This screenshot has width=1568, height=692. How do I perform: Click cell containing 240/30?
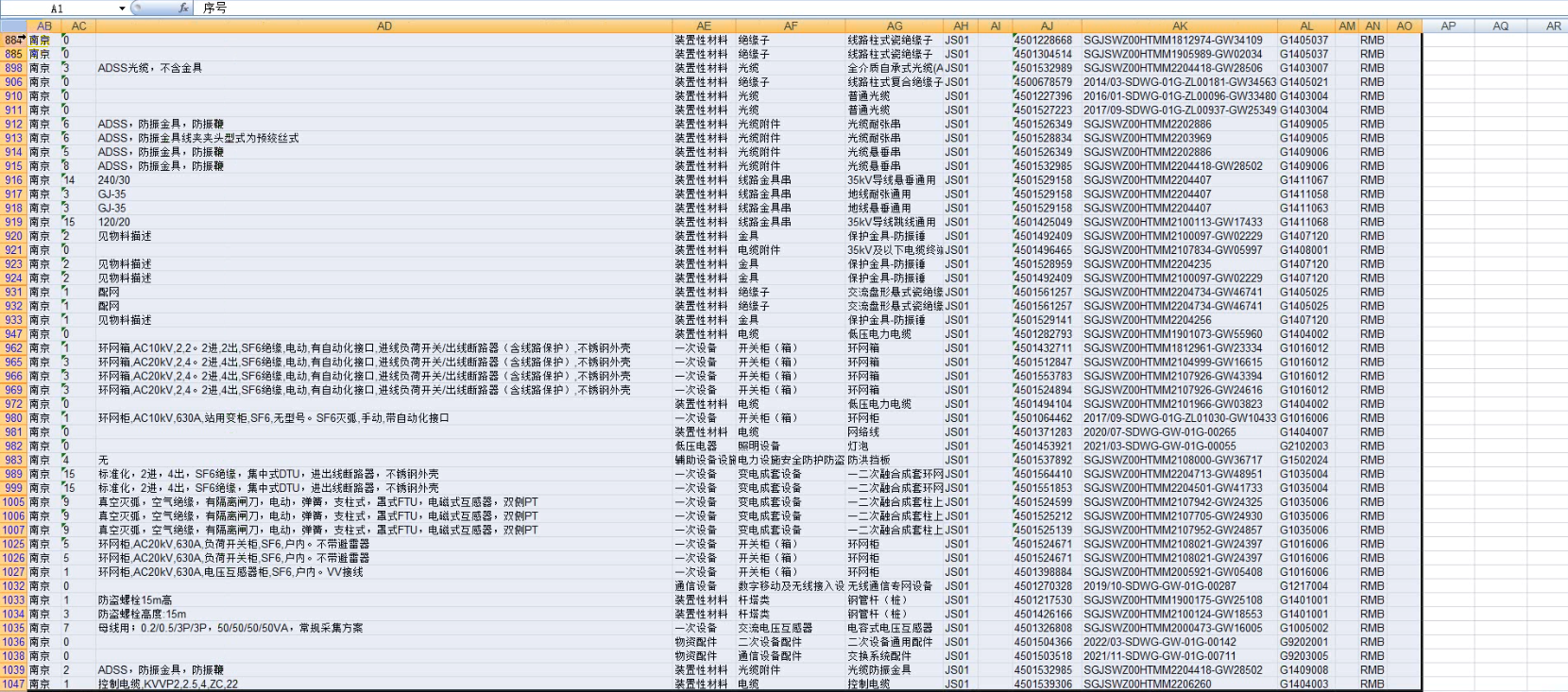(114, 180)
